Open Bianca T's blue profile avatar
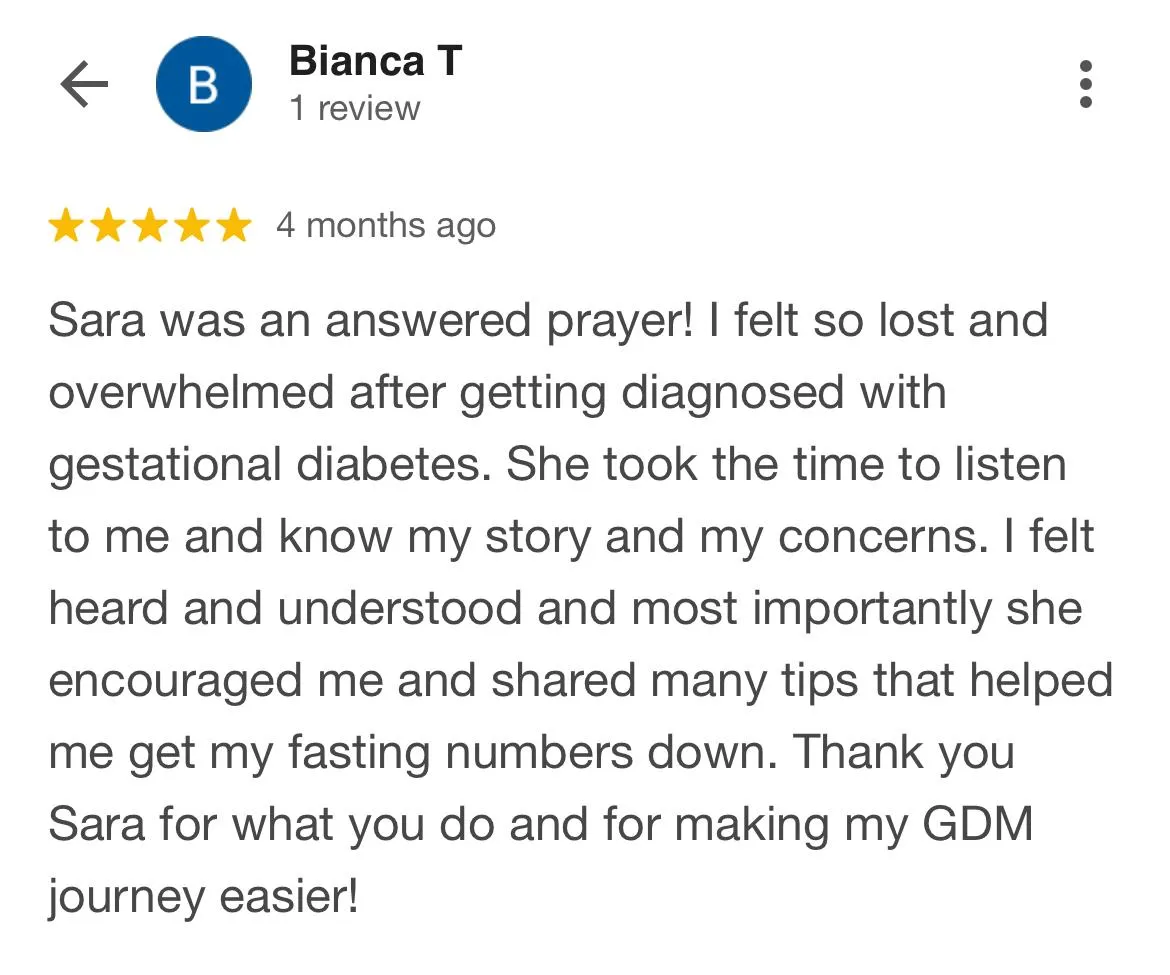Screen dimensions: 1170x975 [204, 84]
